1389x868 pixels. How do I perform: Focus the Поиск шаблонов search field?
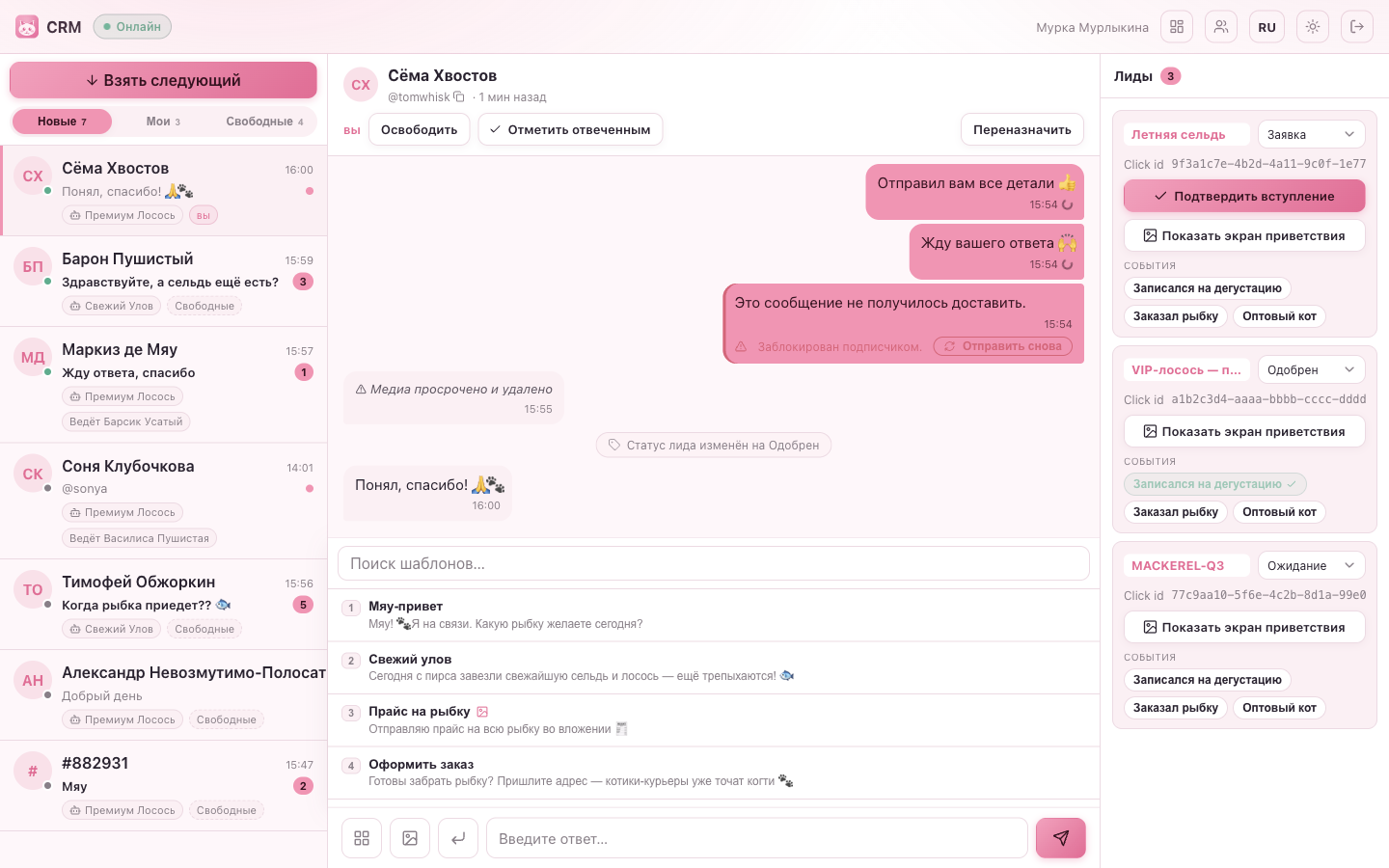714,564
